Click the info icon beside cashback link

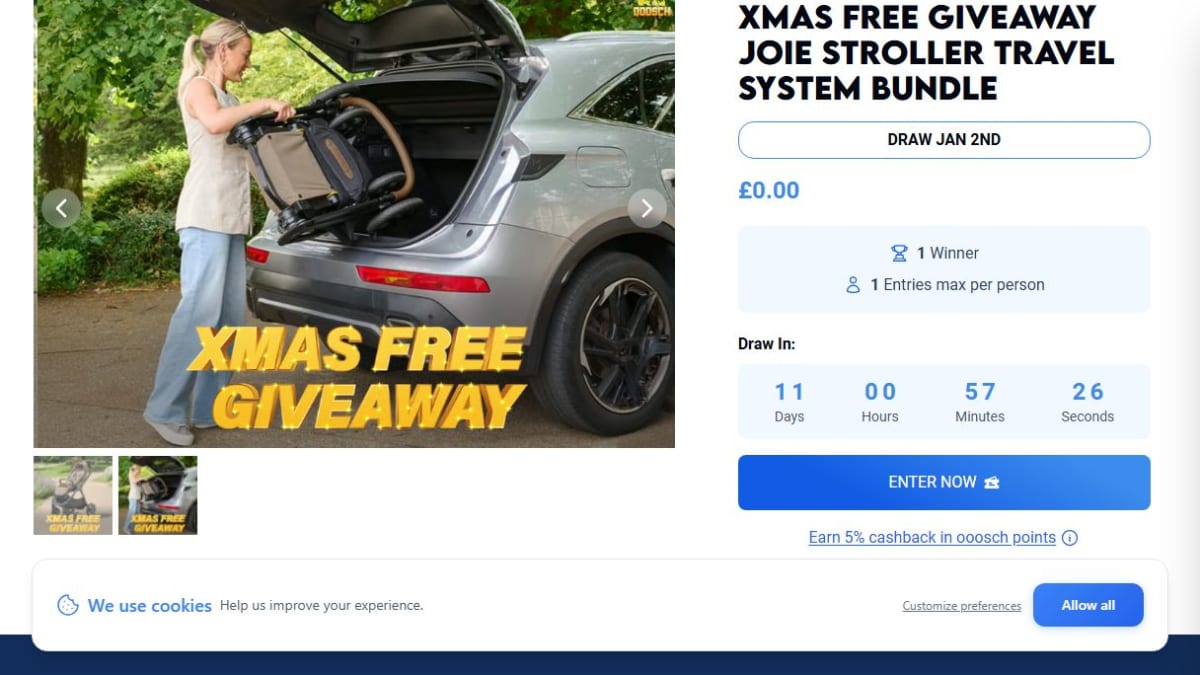(1070, 538)
